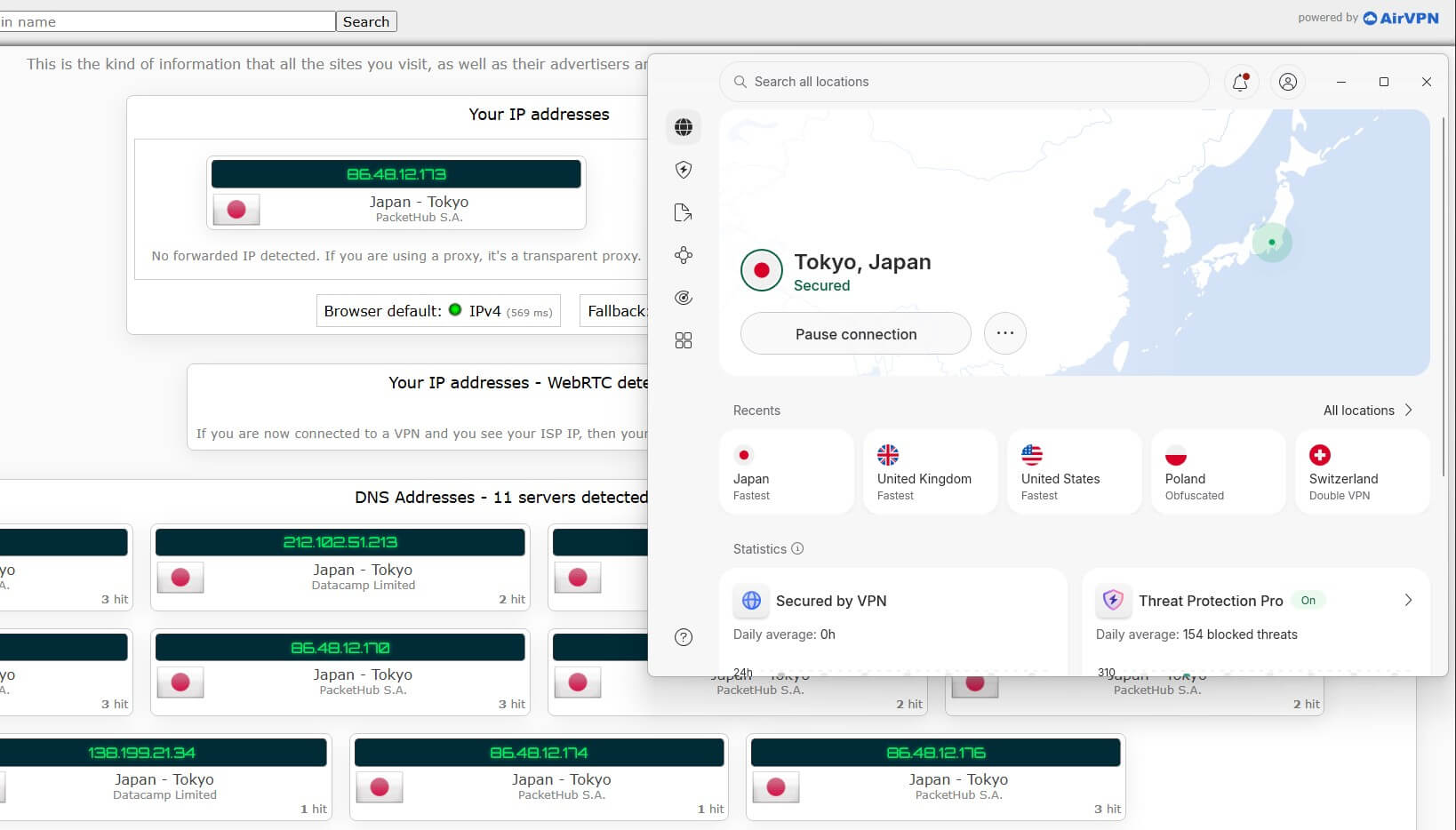
Task: Click the Tokyo server marker on map
Action: (x=1272, y=242)
